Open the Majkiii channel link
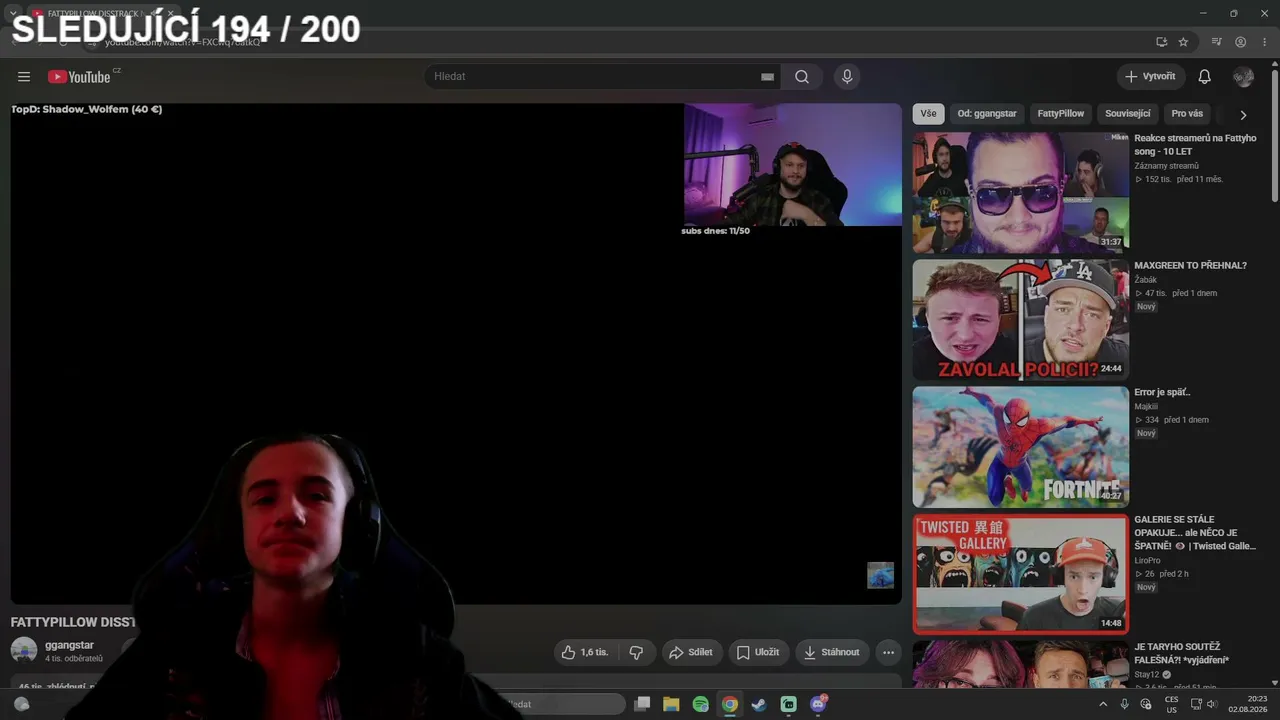 [x=1145, y=407]
